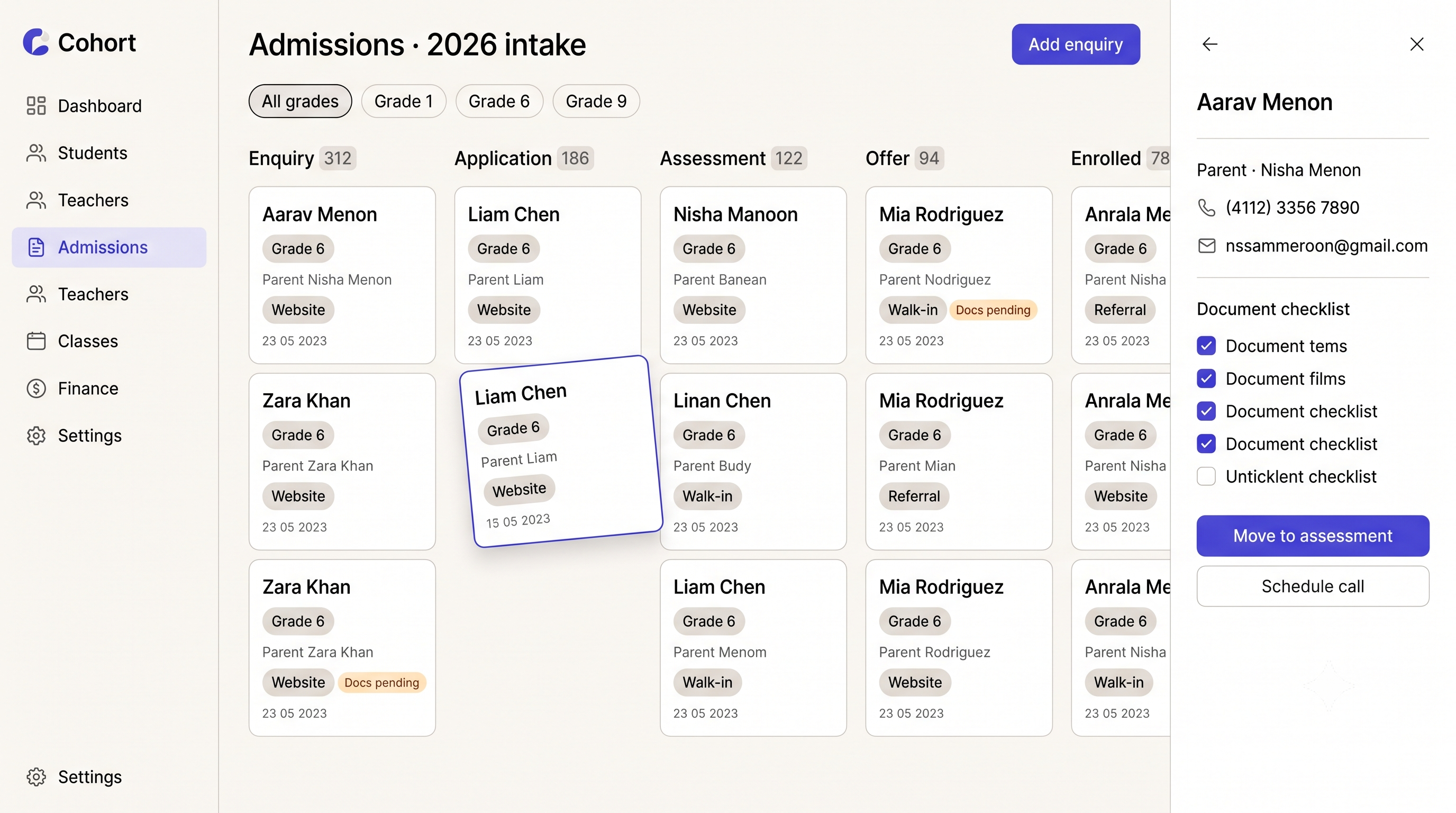The width and height of the screenshot is (1456, 813).
Task: Click the Offer column count 94
Action: (929, 158)
